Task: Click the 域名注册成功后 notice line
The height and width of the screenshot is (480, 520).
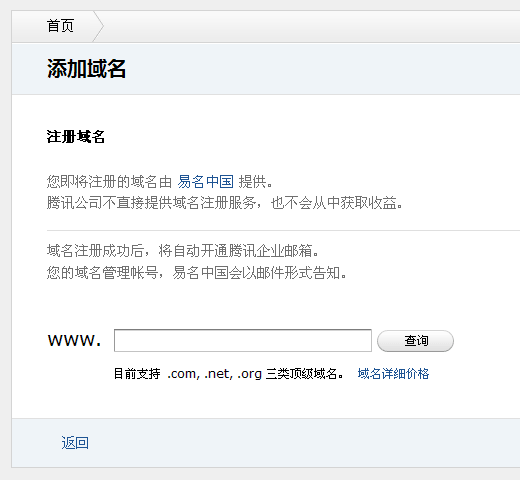Action: coord(183,251)
